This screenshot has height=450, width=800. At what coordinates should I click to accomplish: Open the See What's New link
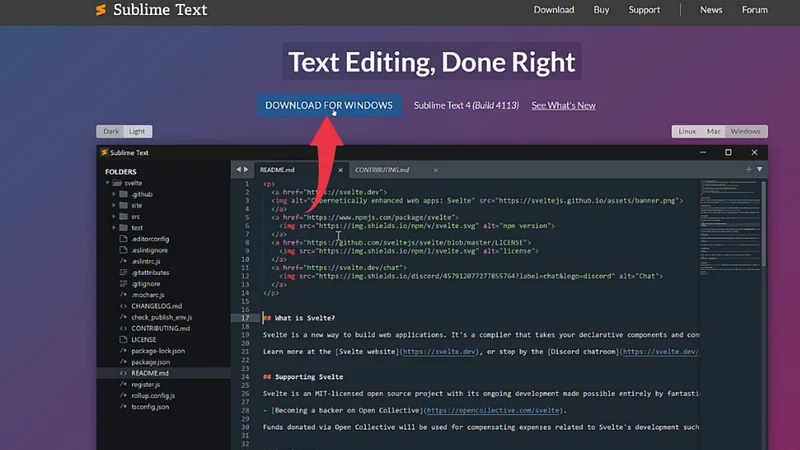pos(563,105)
